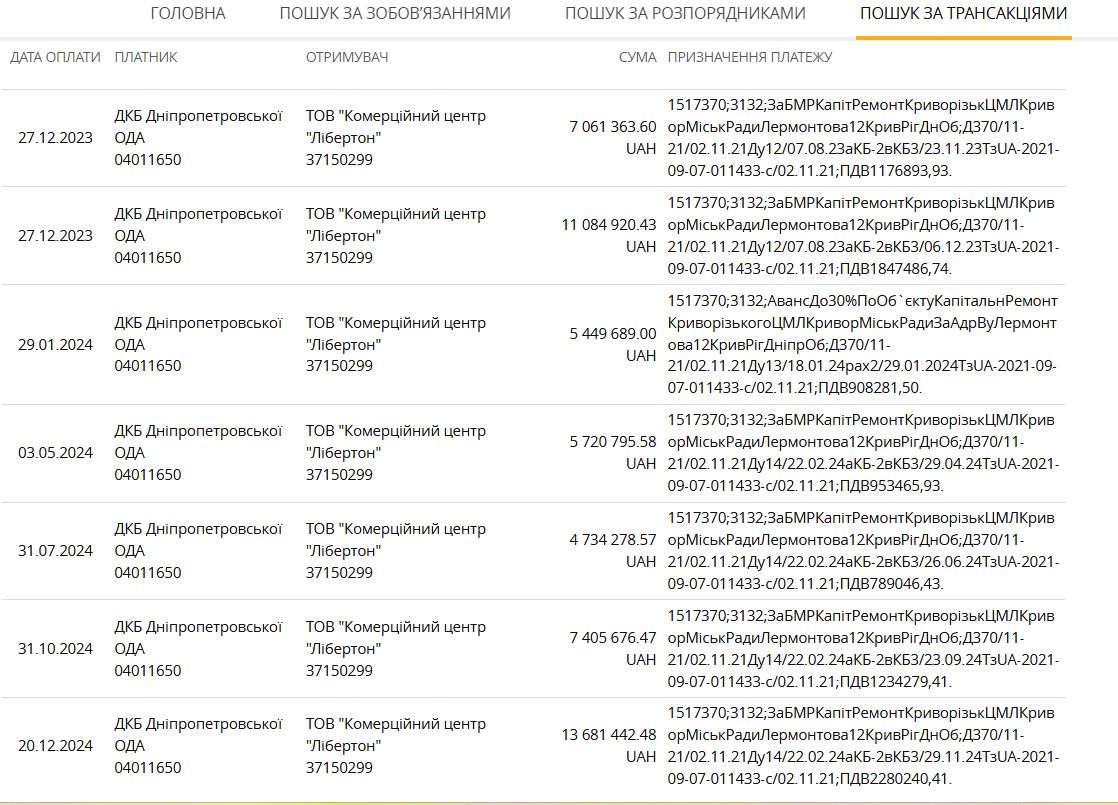Click payment purpose ending ПДВ2280240,41
Viewport: 1118px width, 805px height.
coord(862,746)
